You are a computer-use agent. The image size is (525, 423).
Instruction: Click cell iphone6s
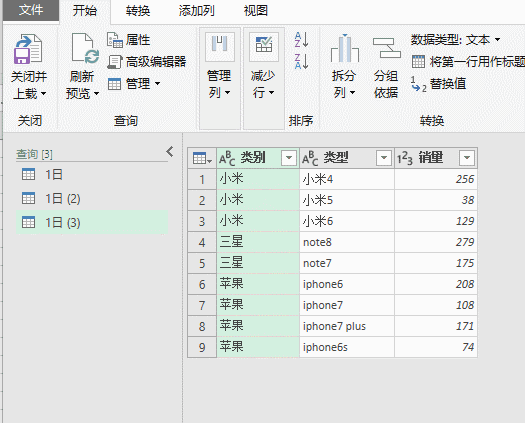click(347, 347)
